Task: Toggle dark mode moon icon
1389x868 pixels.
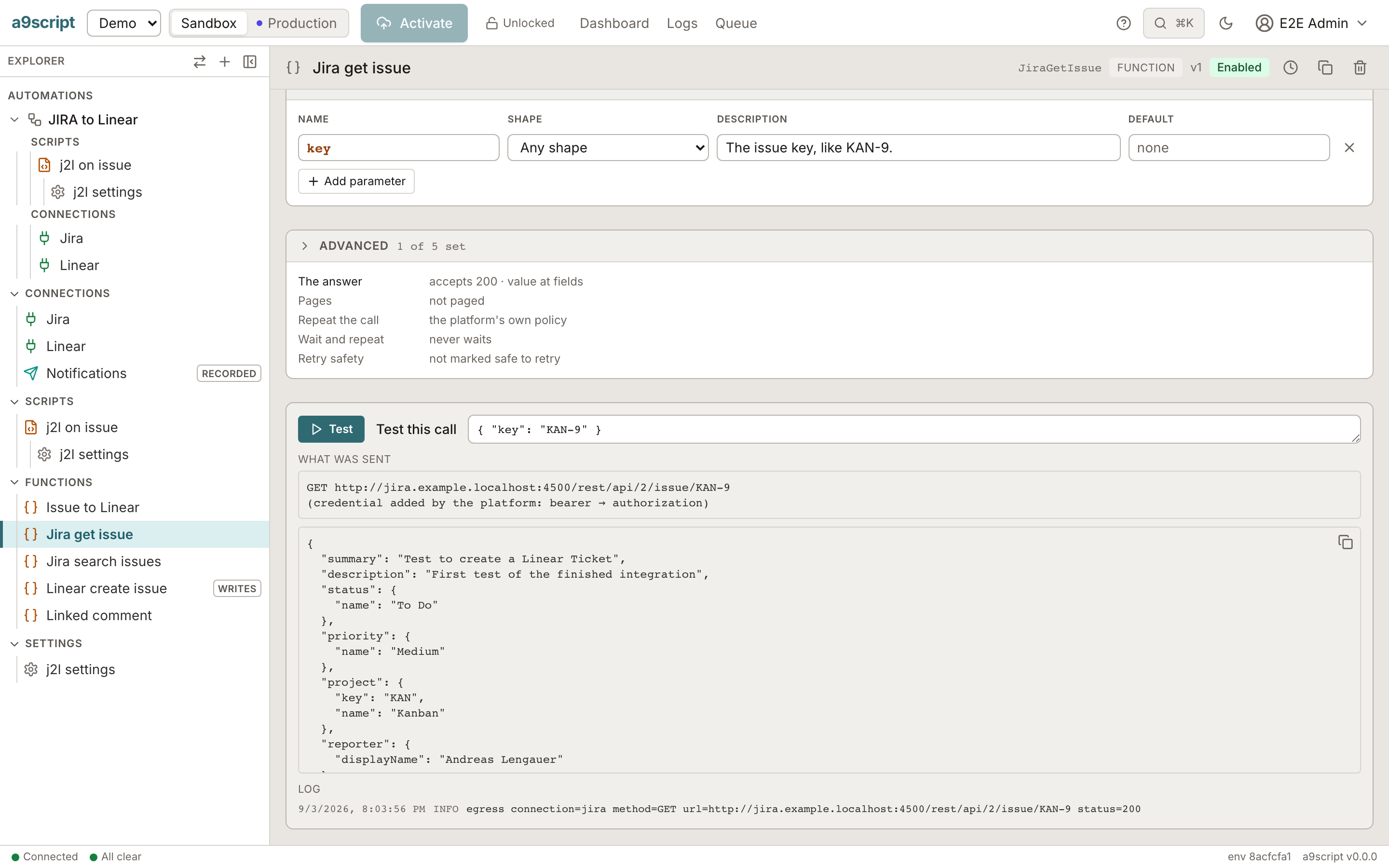Action: (x=1226, y=23)
